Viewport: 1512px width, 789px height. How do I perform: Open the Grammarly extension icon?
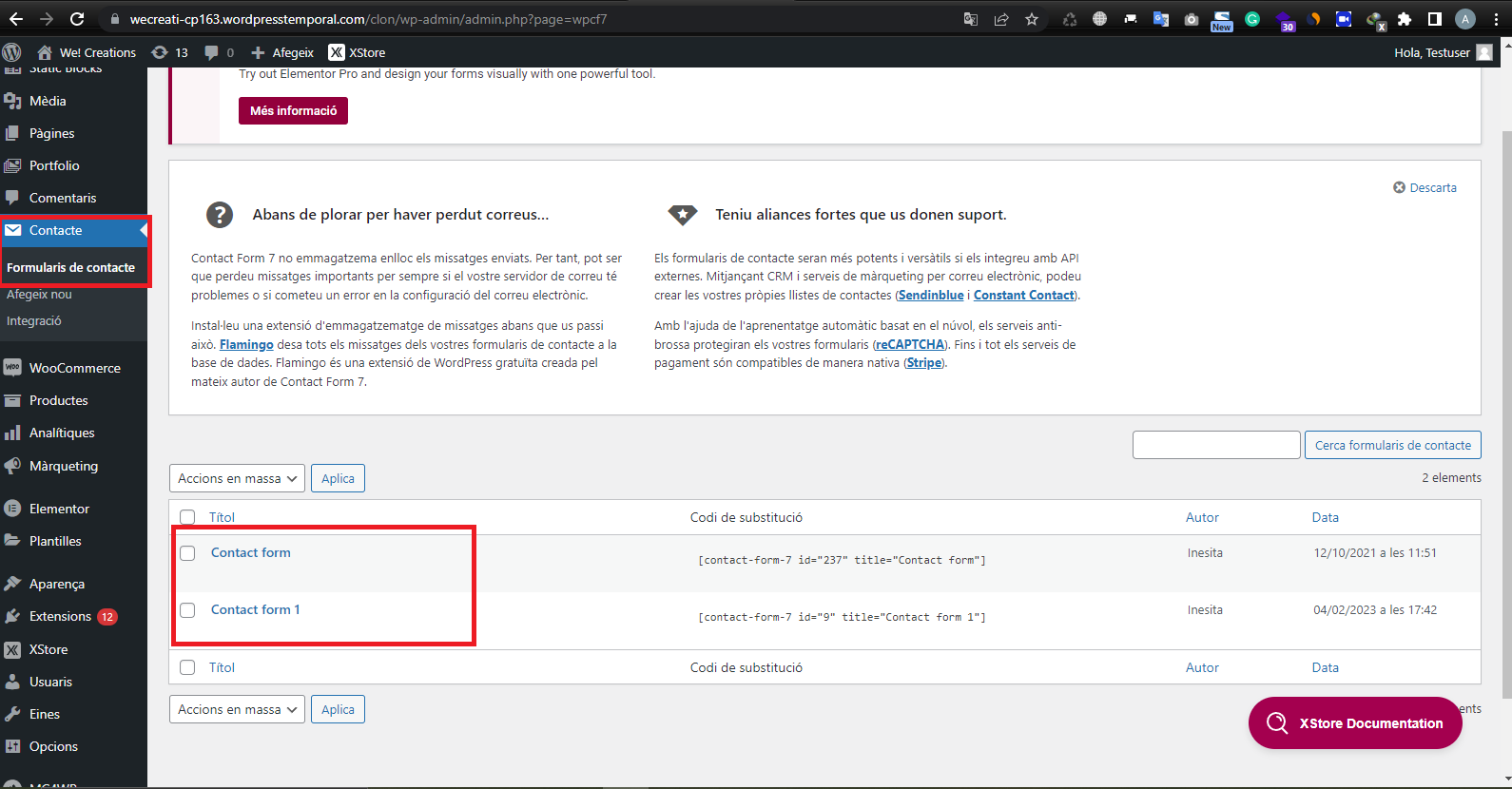pos(1252,19)
